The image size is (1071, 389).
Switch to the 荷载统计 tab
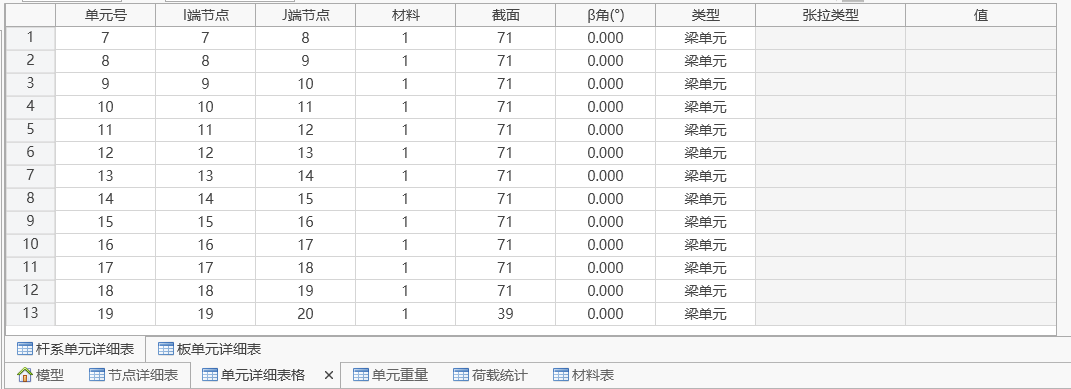click(490, 375)
